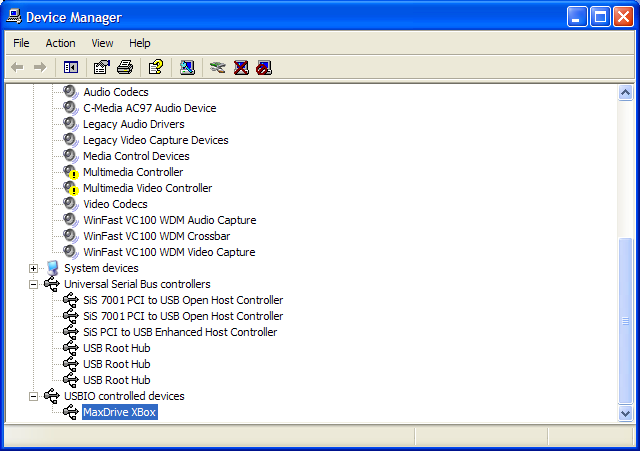The height and width of the screenshot is (451, 640).
Task: Select SiS PCI to USB Enhanced Host Controller
Action: 180,332
